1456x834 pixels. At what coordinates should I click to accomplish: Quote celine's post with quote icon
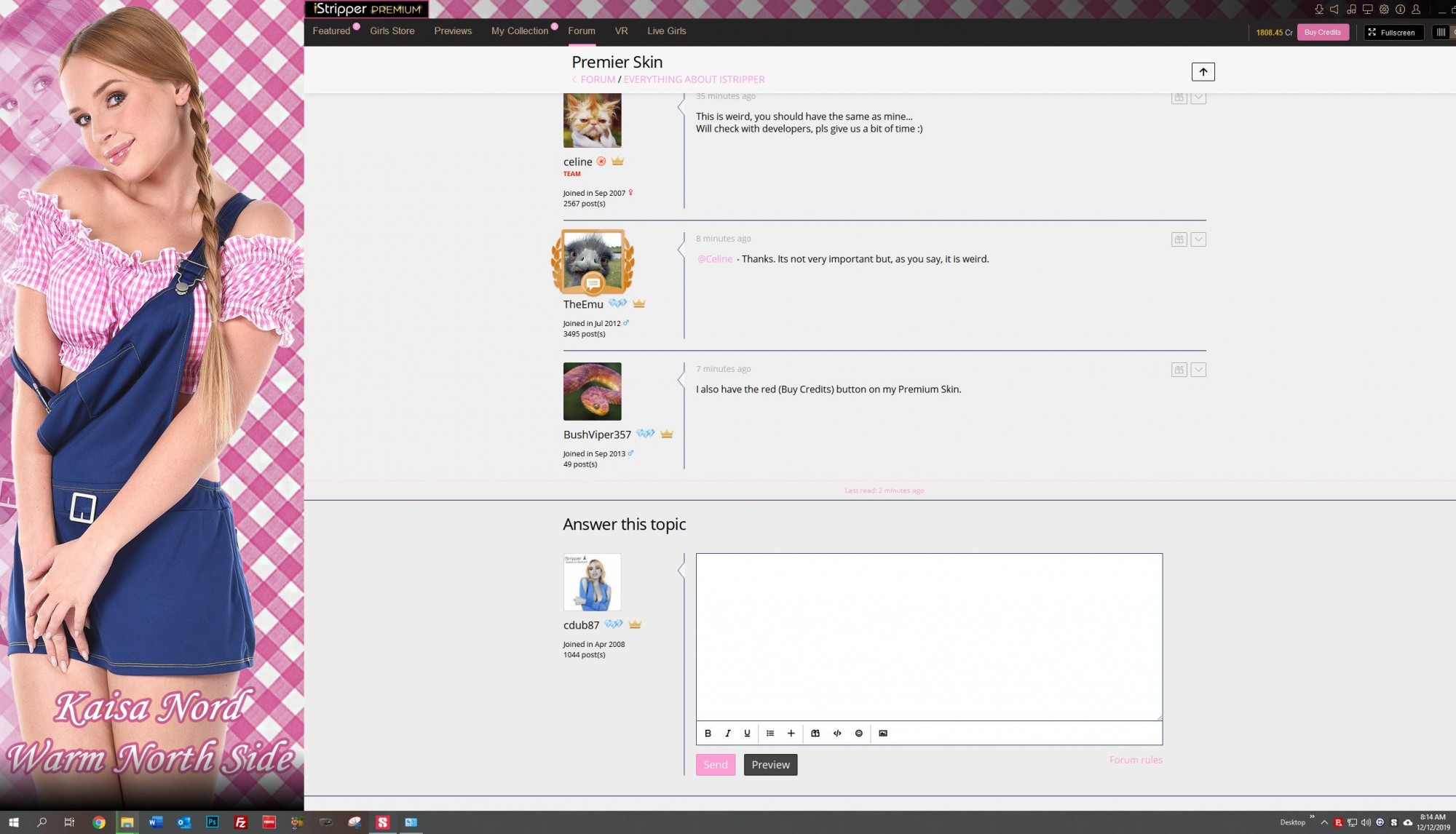(1179, 98)
